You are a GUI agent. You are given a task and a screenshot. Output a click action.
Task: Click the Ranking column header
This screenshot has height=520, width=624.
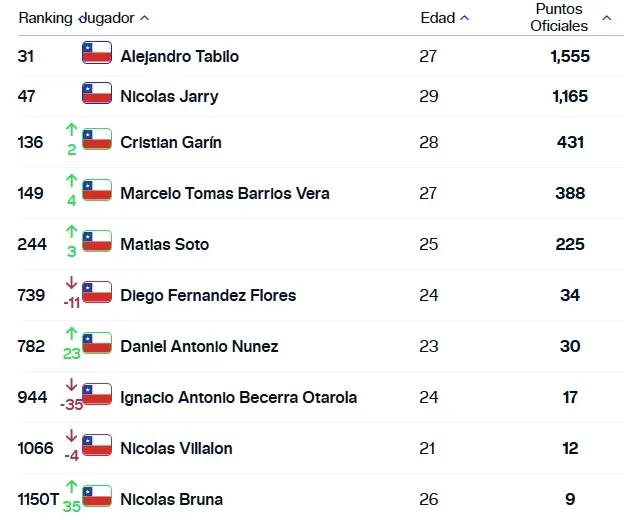45,18
